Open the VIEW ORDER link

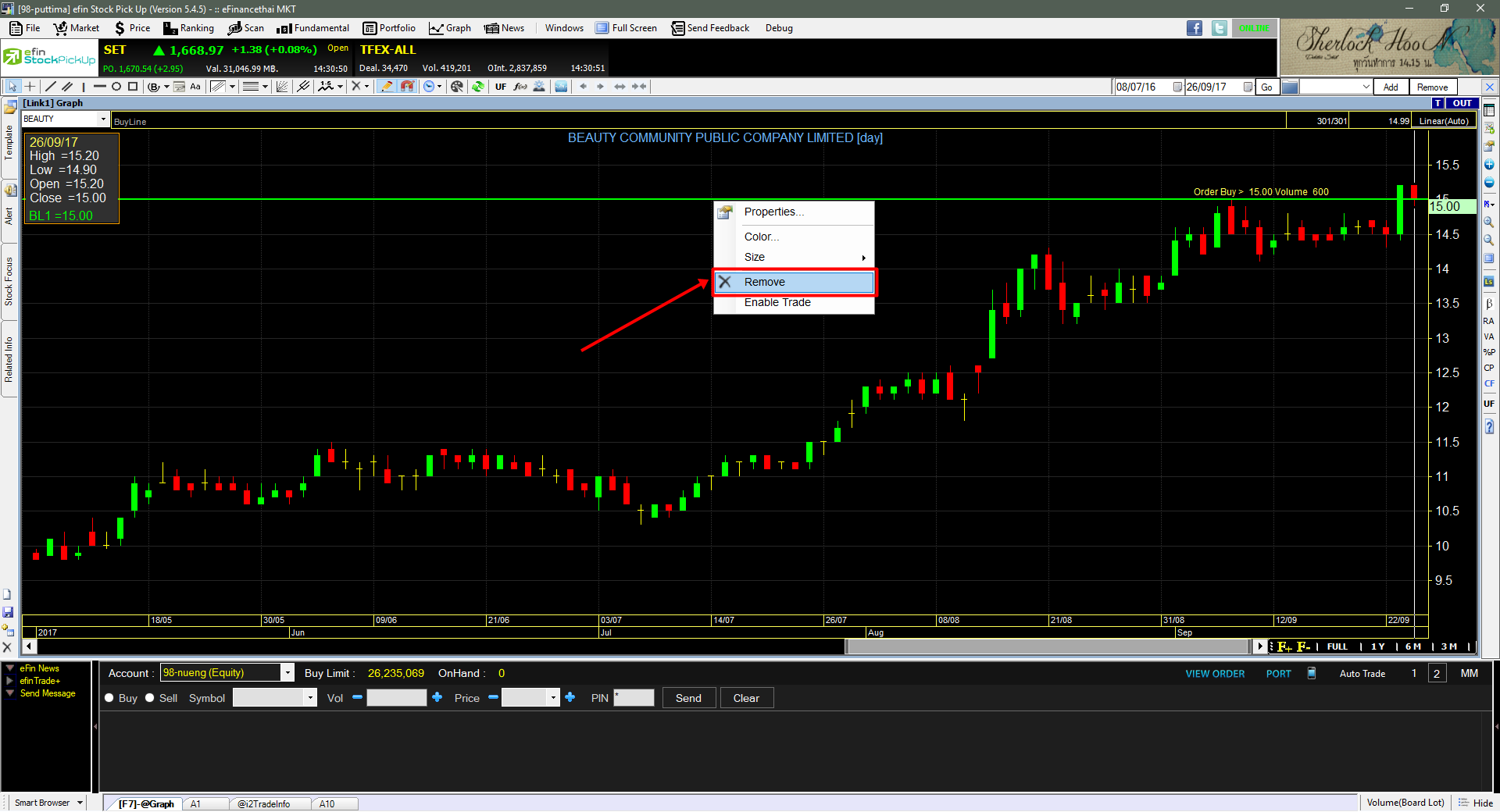[1215, 674]
